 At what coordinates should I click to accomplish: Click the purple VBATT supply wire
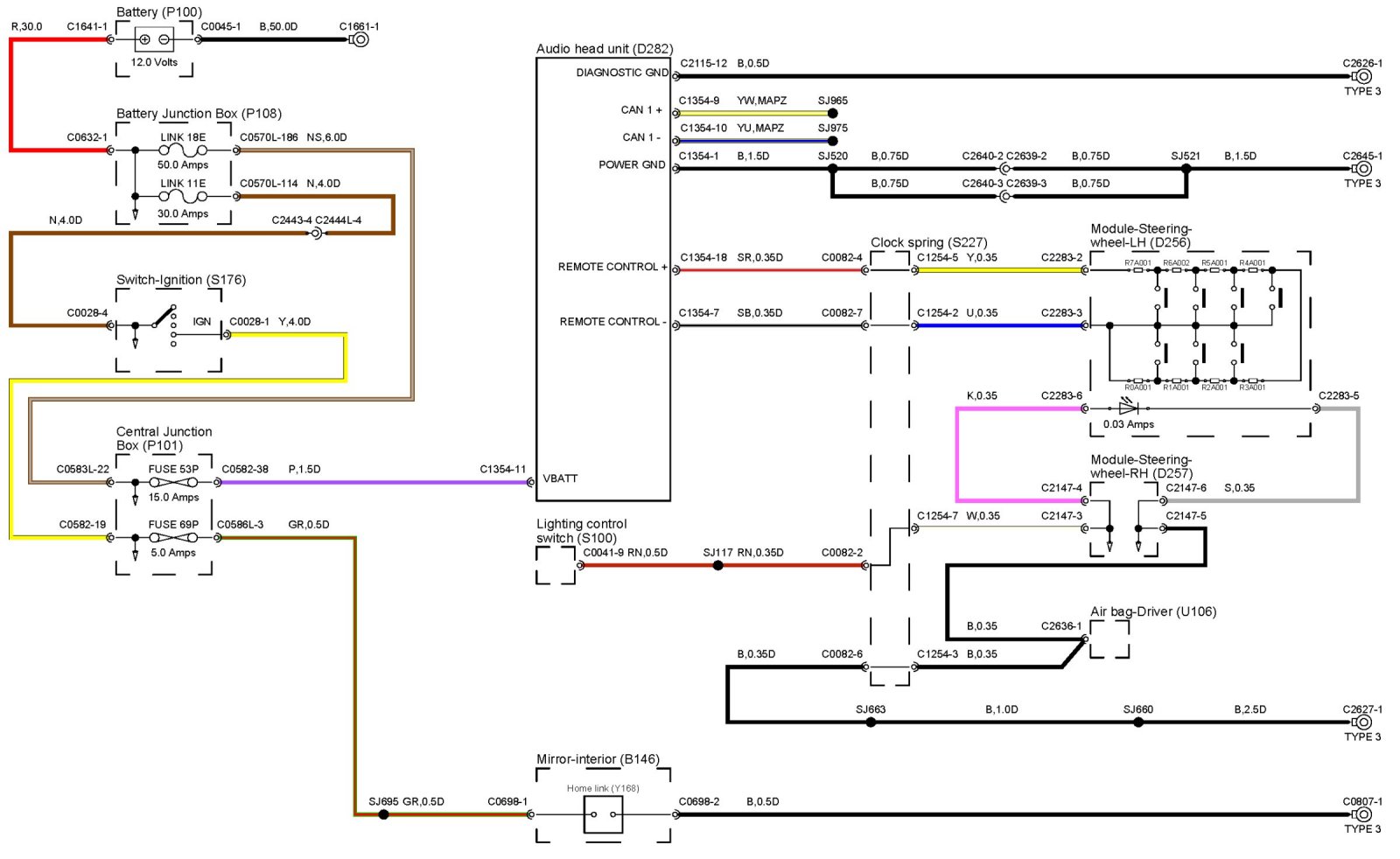pyautogui.click(x=376, y=482)
